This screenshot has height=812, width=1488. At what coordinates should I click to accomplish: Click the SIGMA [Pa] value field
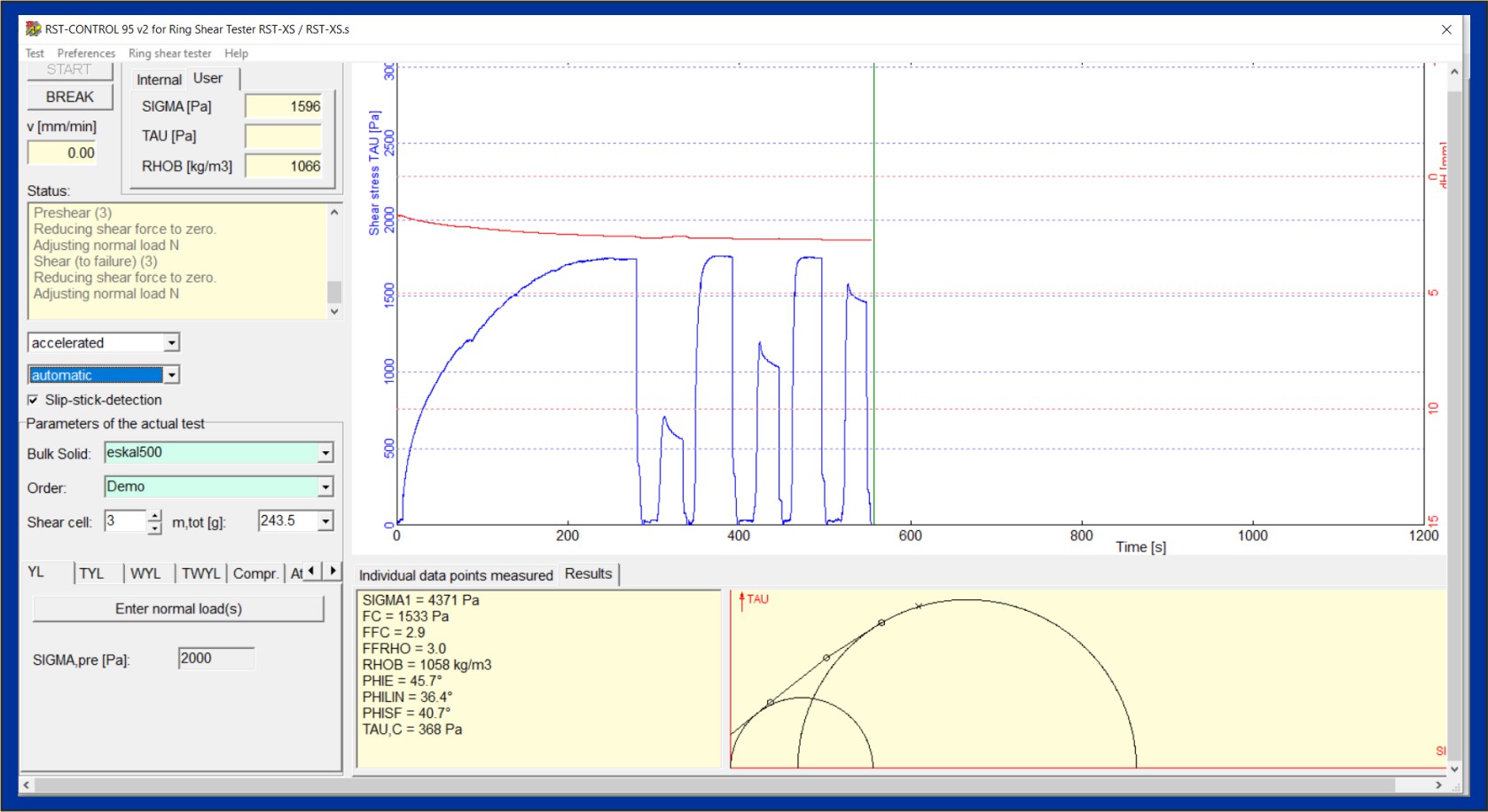click(x=284, y=106)
